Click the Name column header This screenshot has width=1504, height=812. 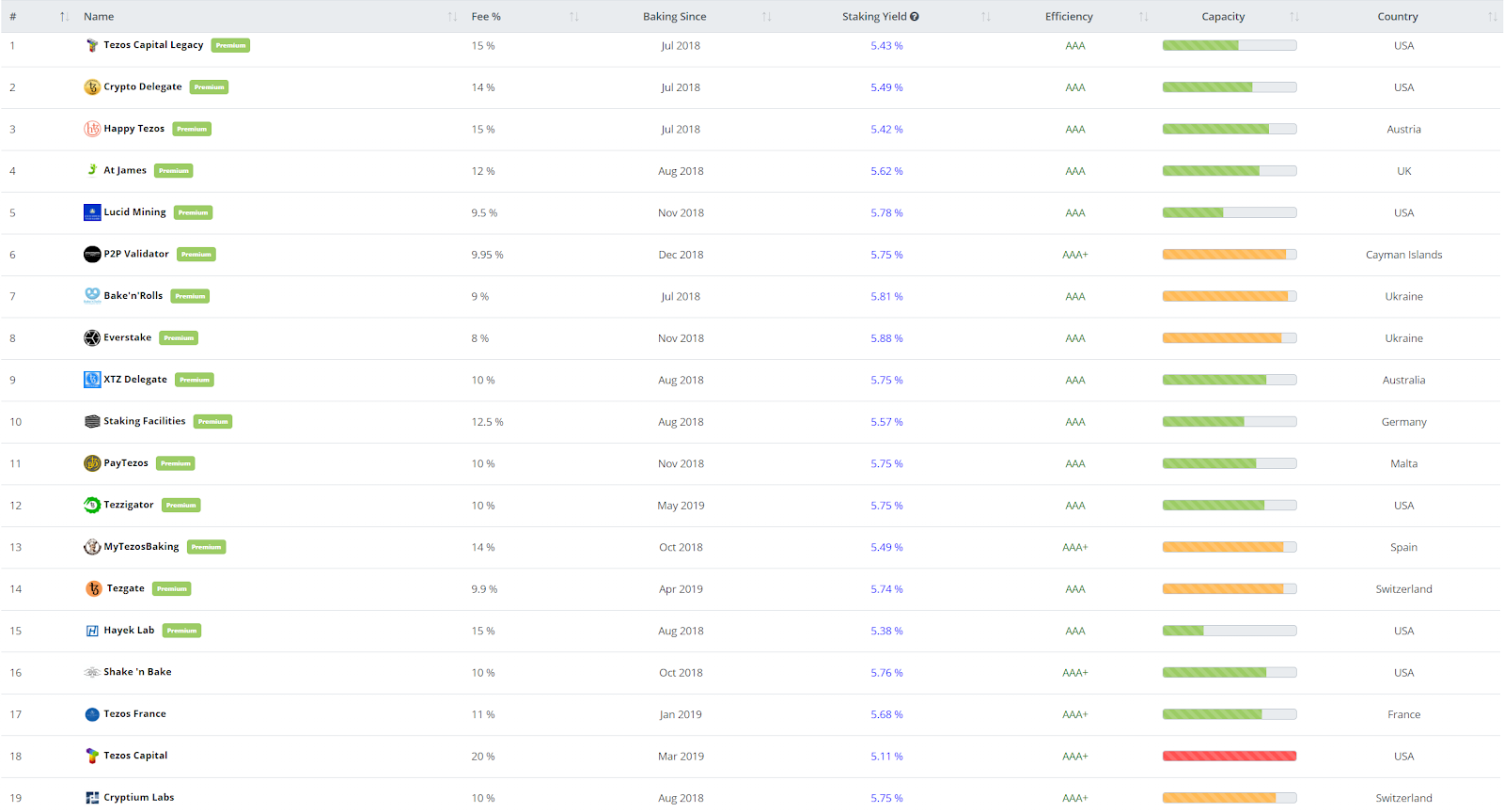coord(99,17)
